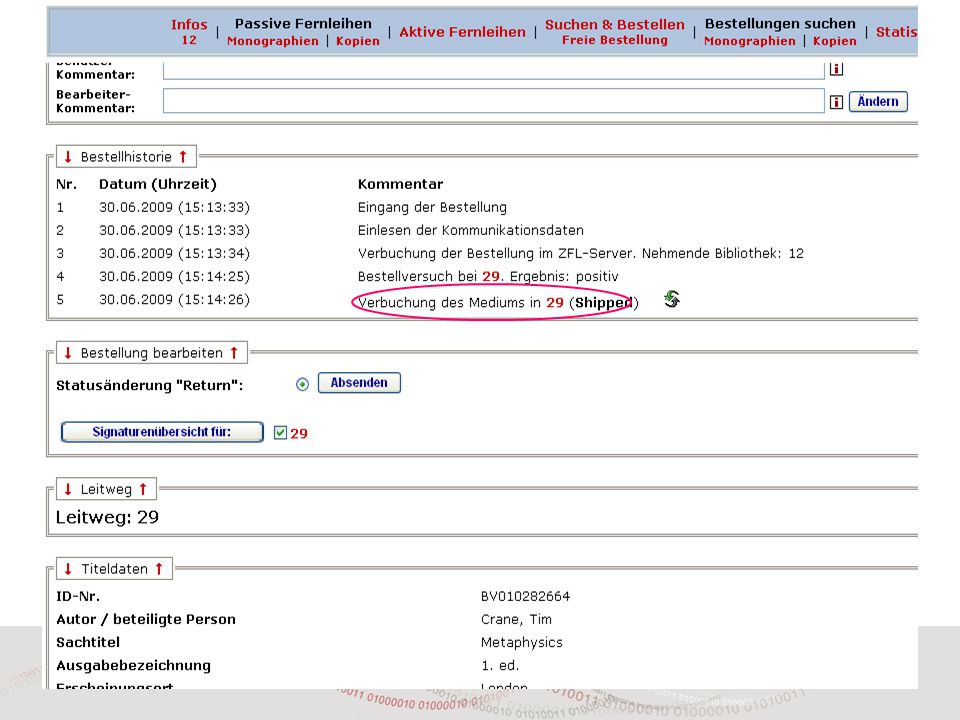The image size is (960, 720).
Task: Click the green refresh icon beside Shipped
Action: click(x=672, y=299)
